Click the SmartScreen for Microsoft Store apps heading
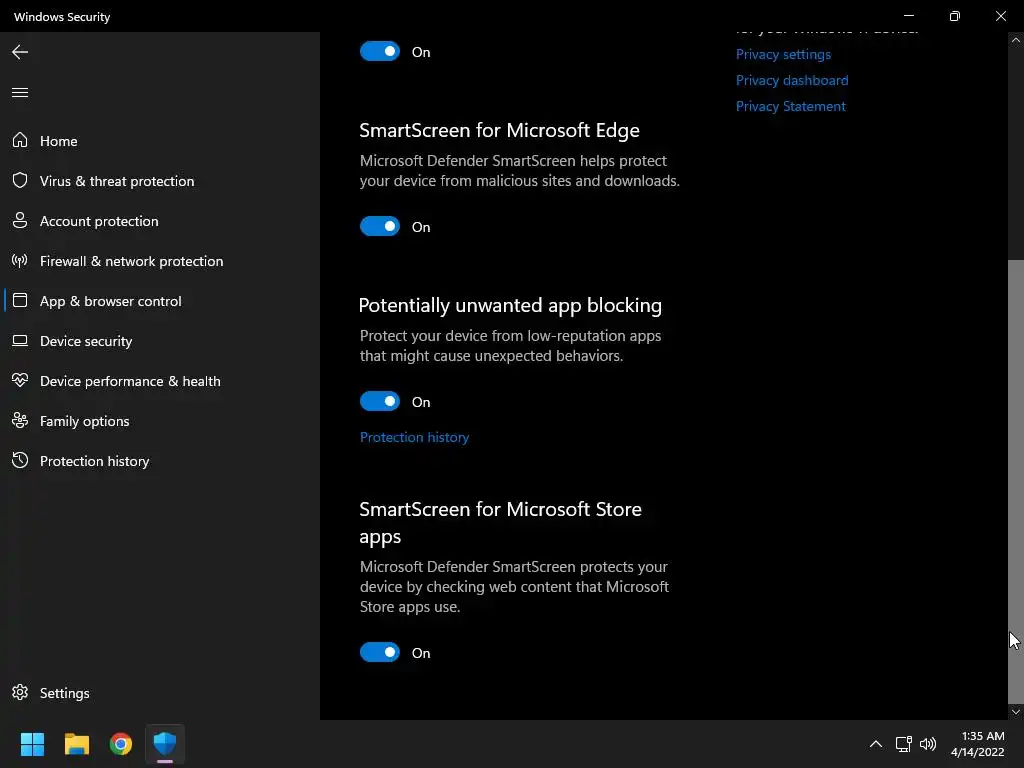This screenshot has width=1024, height=768. 500,522
